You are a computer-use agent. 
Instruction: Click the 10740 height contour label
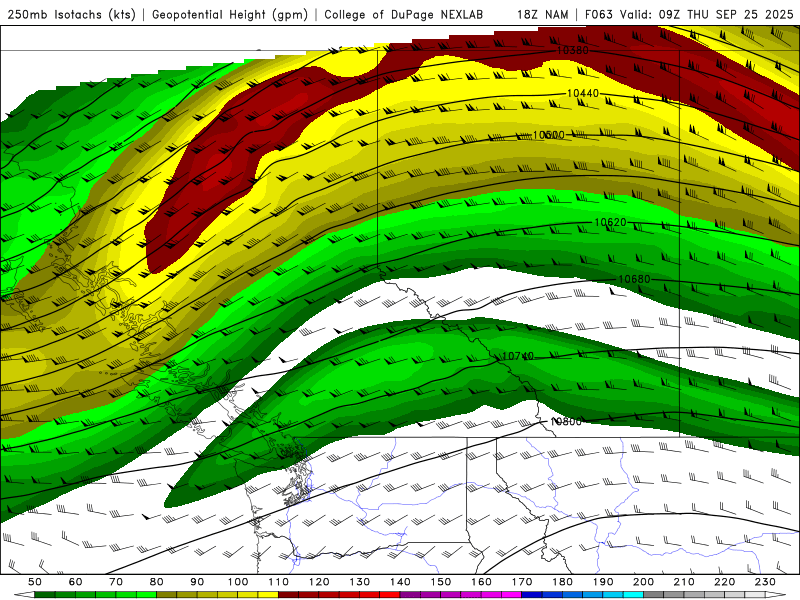(518, 356)
